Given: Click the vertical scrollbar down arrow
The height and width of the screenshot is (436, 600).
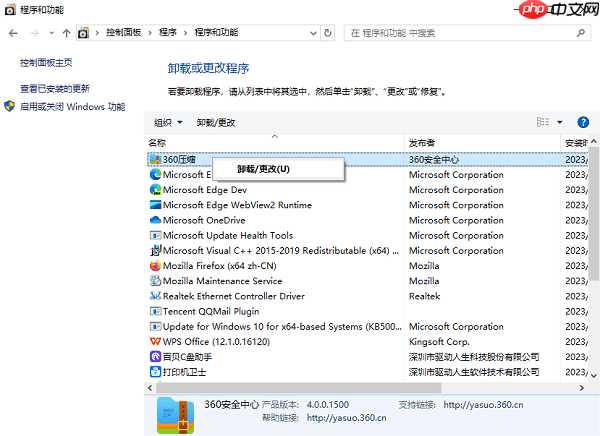Looking at the screenshot, I should 594,376.
